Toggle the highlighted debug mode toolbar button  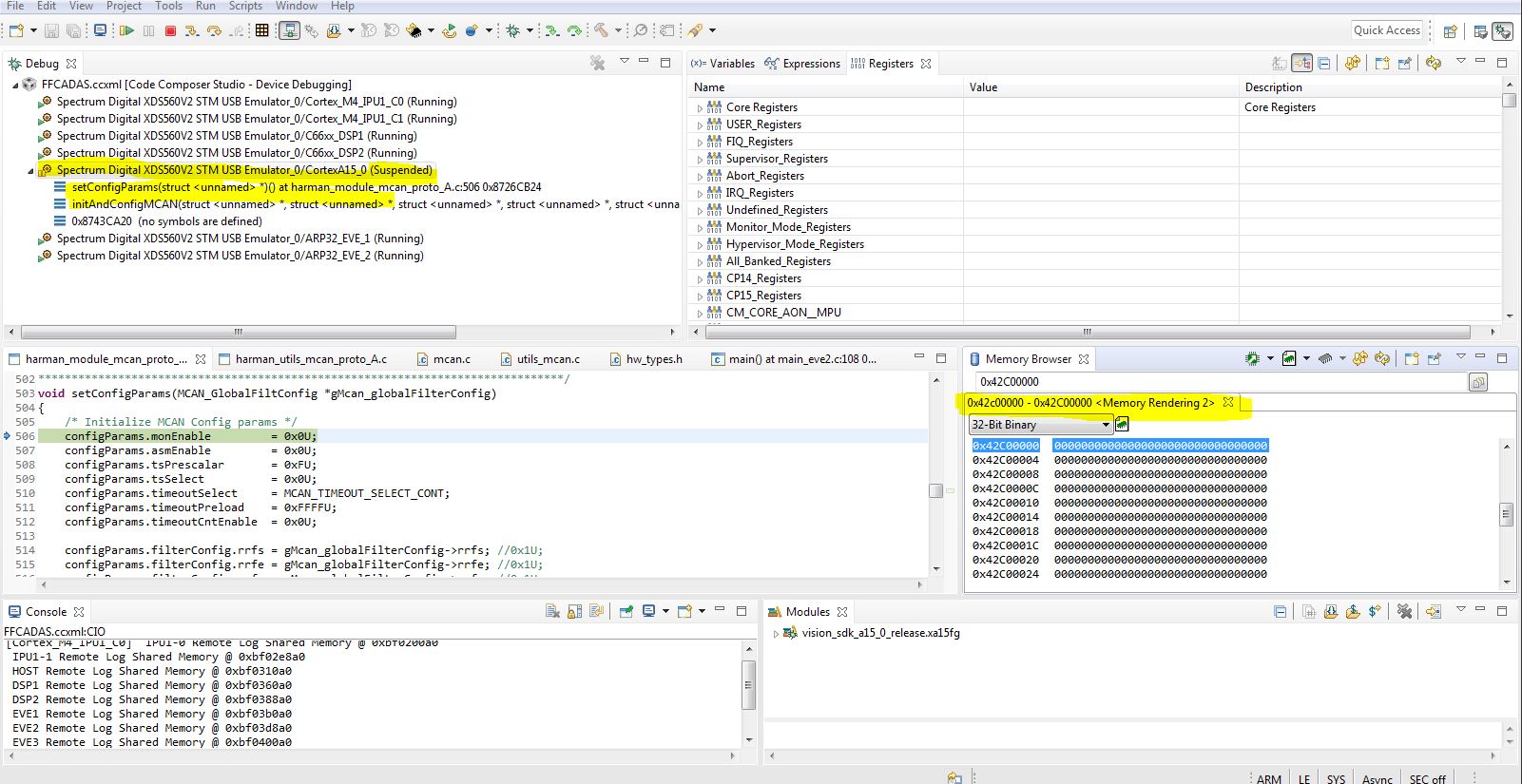click(x=290, y=30)
